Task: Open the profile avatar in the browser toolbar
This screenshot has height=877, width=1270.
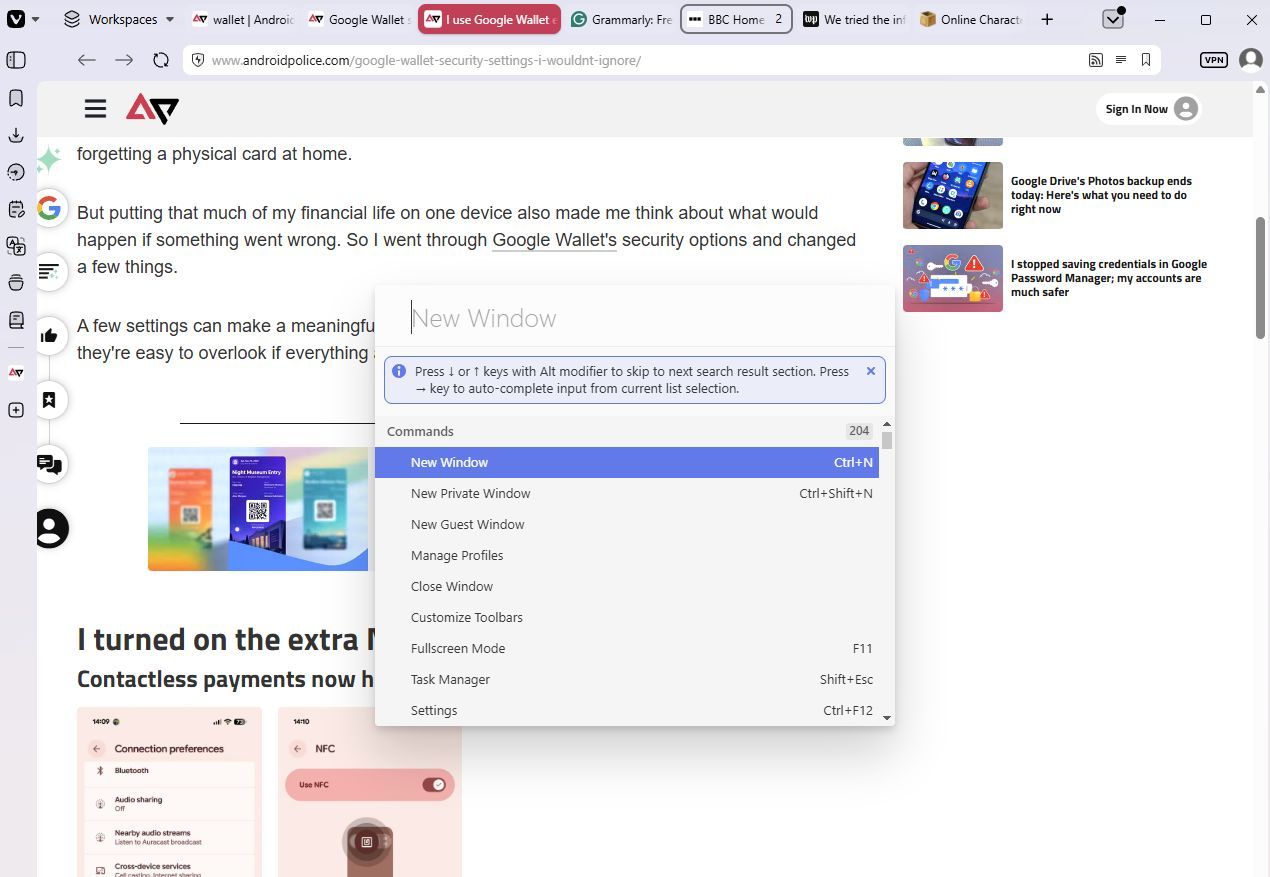Action: pos(1250,60)
